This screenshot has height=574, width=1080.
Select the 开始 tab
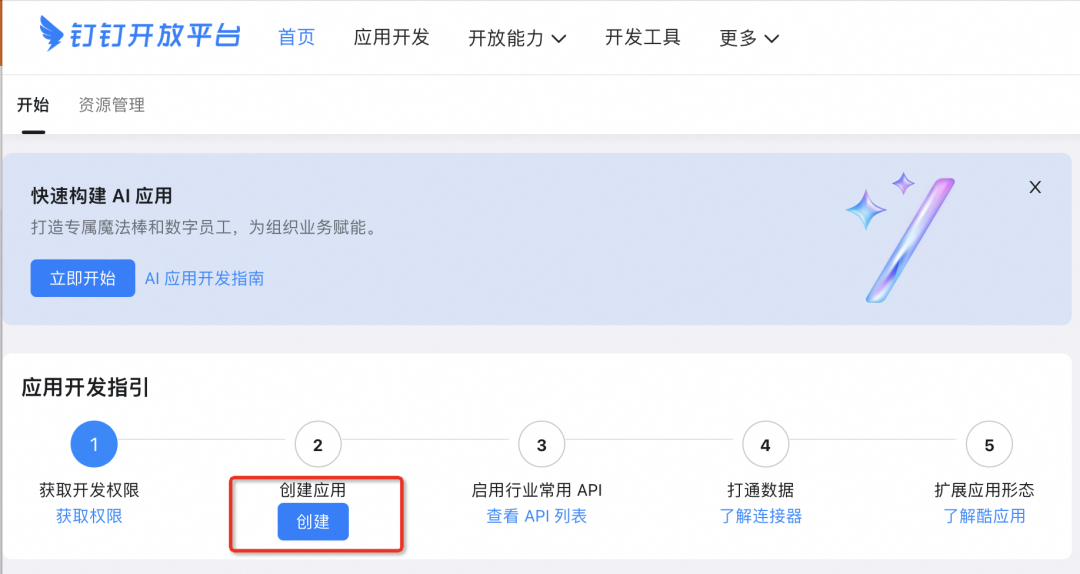point(33,105)
